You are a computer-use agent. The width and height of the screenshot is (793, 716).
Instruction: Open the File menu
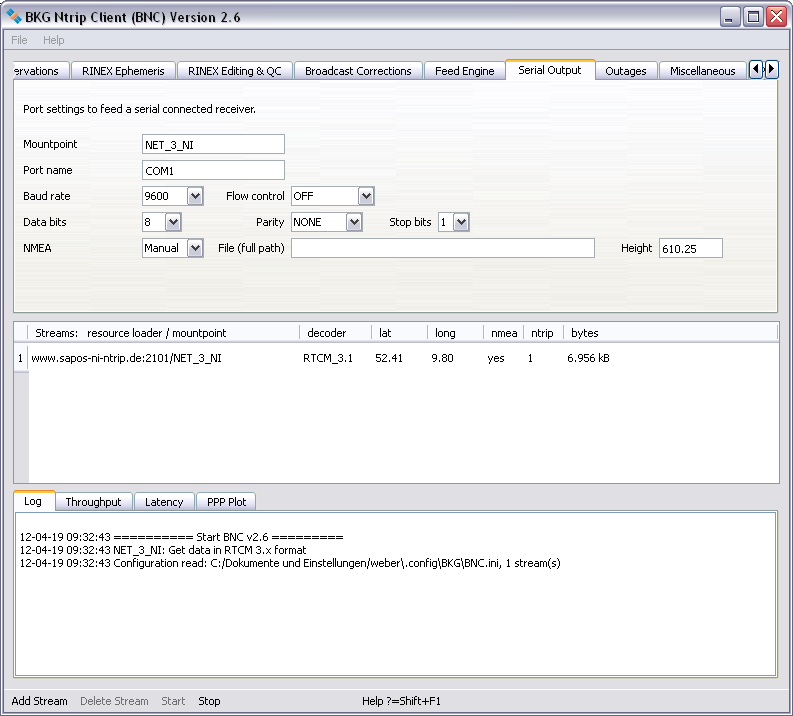tap(19, 40)
